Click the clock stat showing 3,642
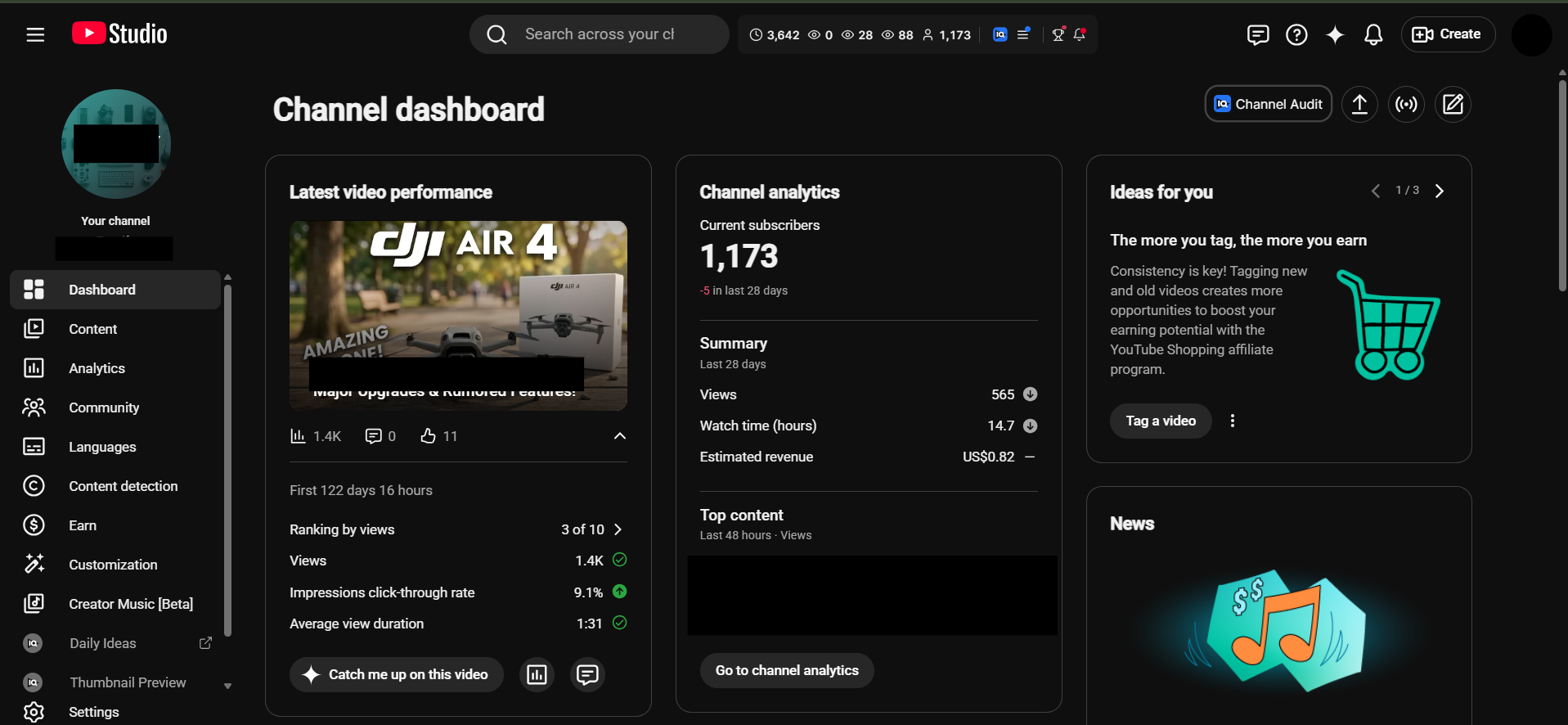1568x725 pixels. [x=775, y=35]
